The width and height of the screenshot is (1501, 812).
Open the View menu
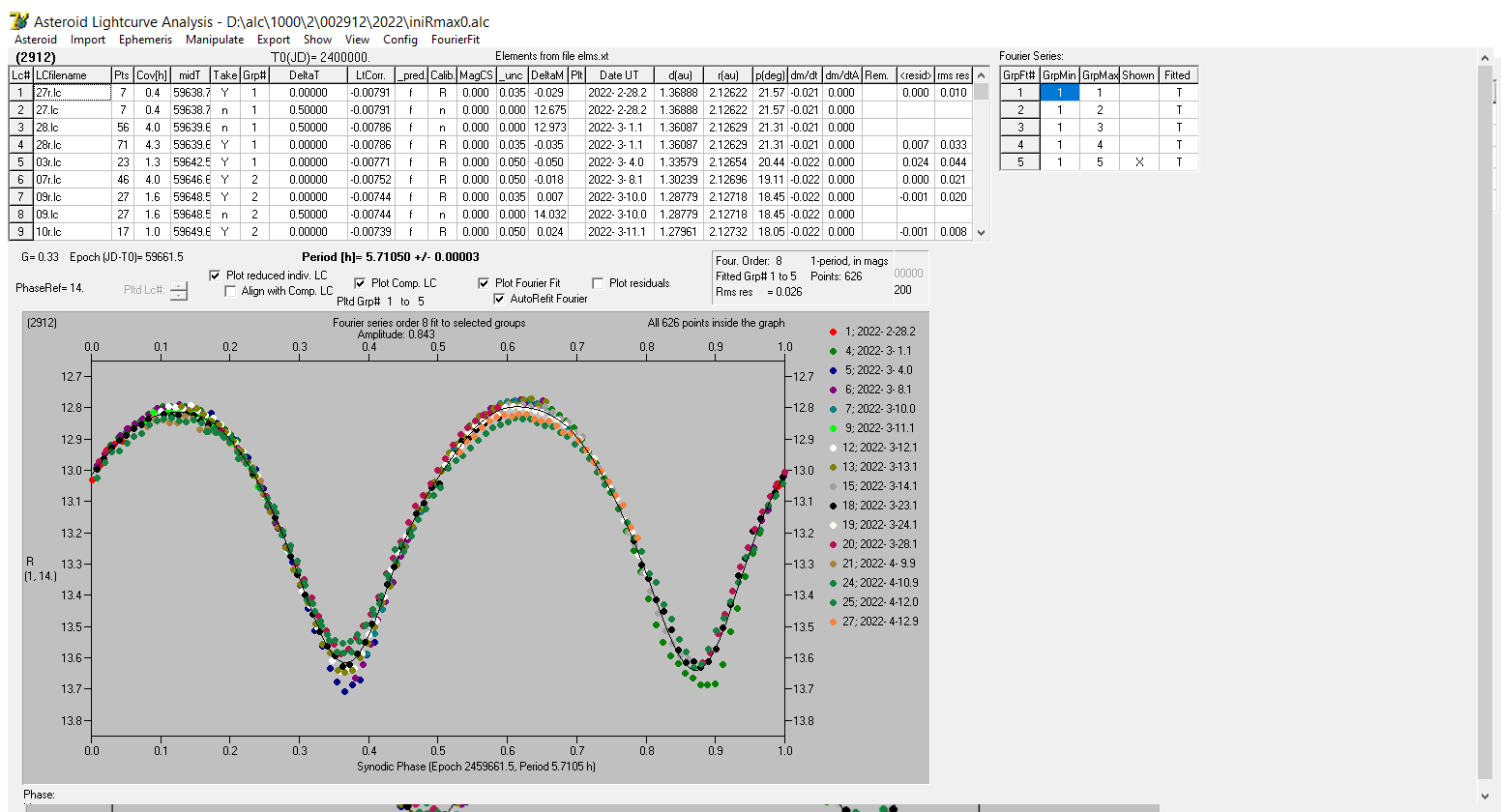point(357,40)
